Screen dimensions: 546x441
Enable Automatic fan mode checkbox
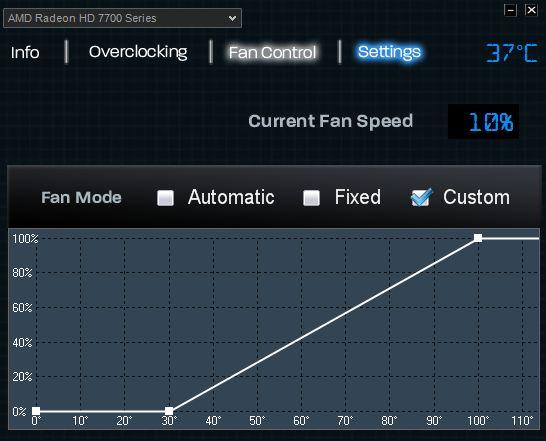[x=165, y=198]
